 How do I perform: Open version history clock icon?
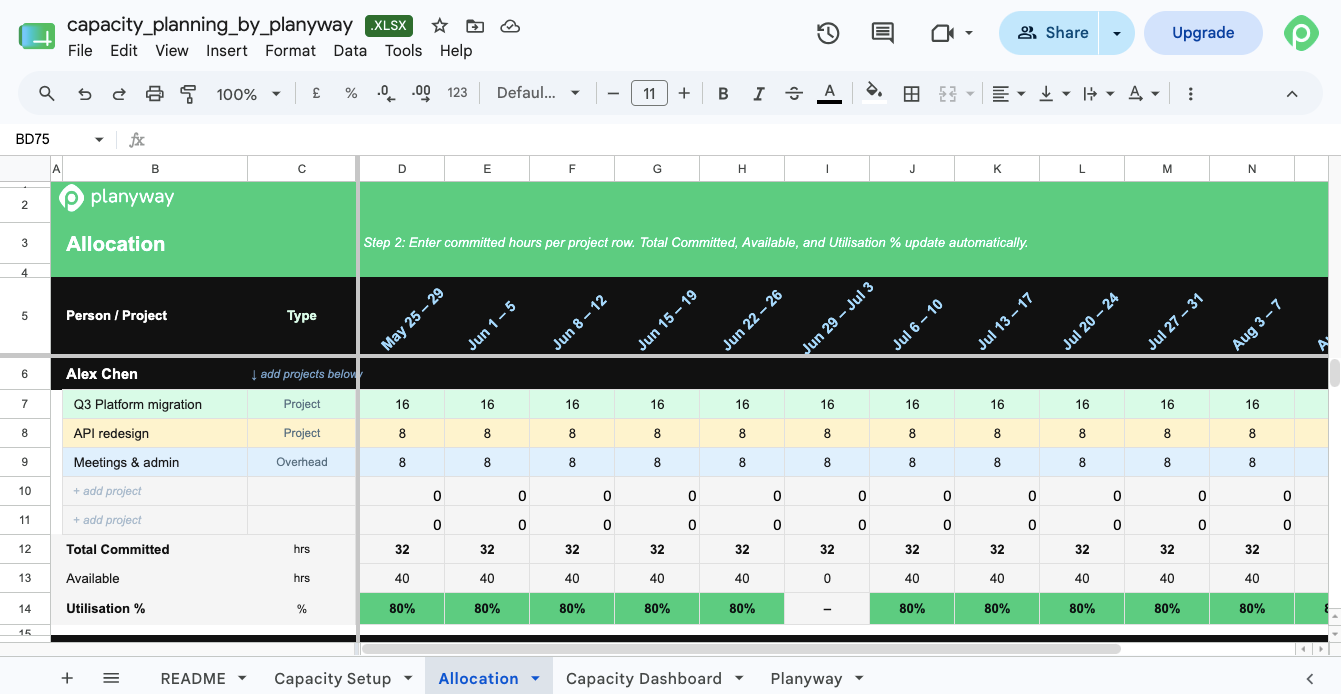click(828, 33)
